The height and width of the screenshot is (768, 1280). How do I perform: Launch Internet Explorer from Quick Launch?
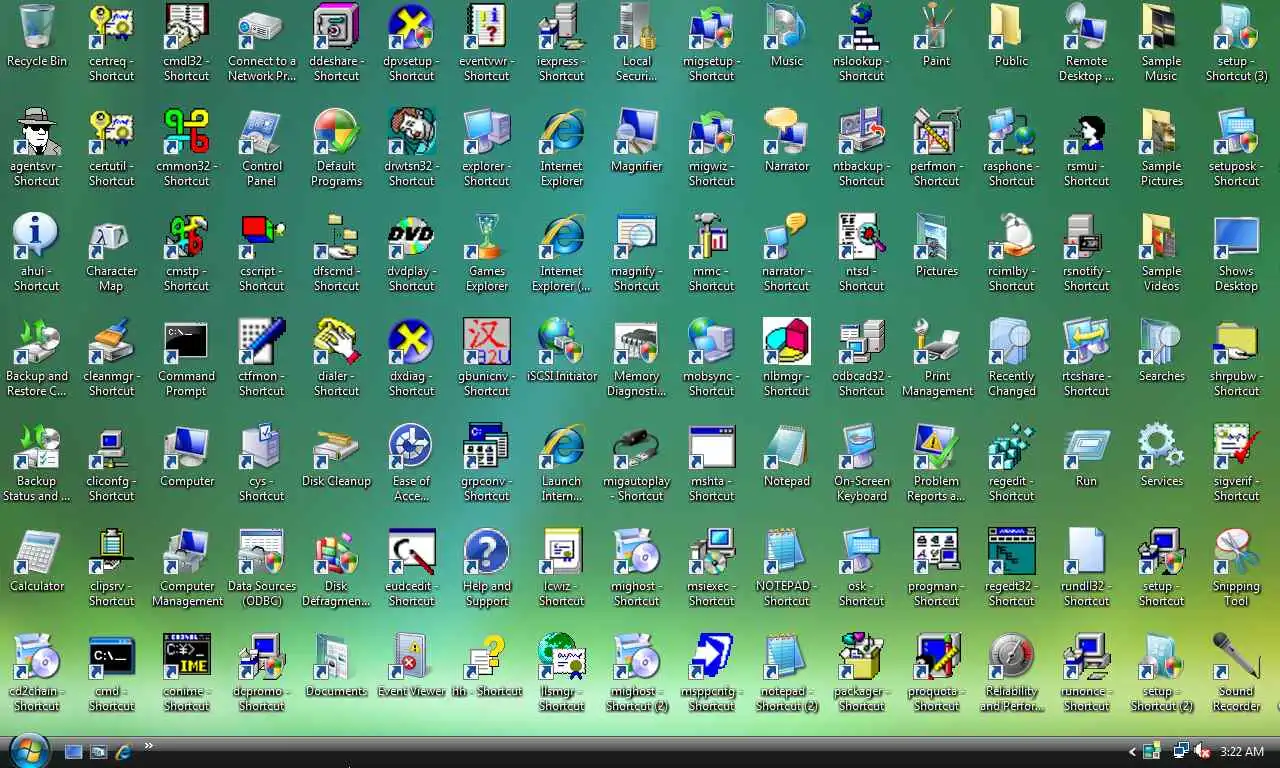pyautogui.click(x=124, y=751)
